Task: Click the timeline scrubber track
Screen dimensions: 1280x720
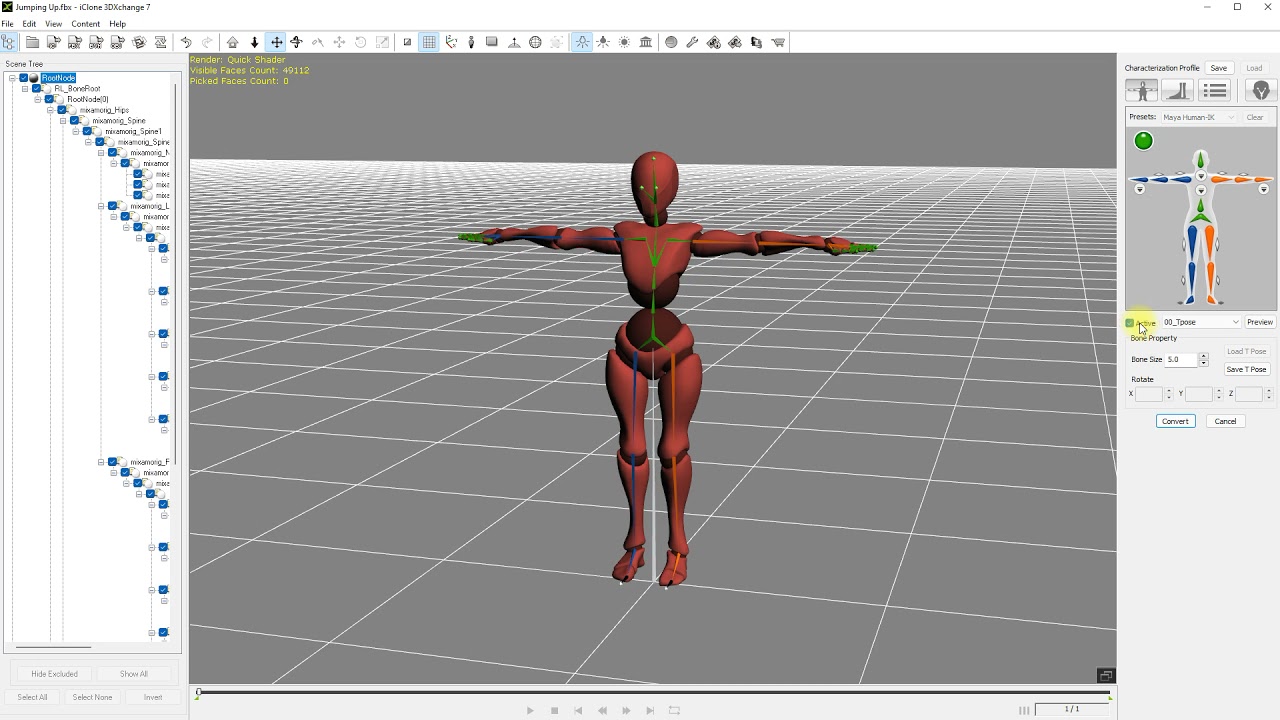Action: (654, 692)
